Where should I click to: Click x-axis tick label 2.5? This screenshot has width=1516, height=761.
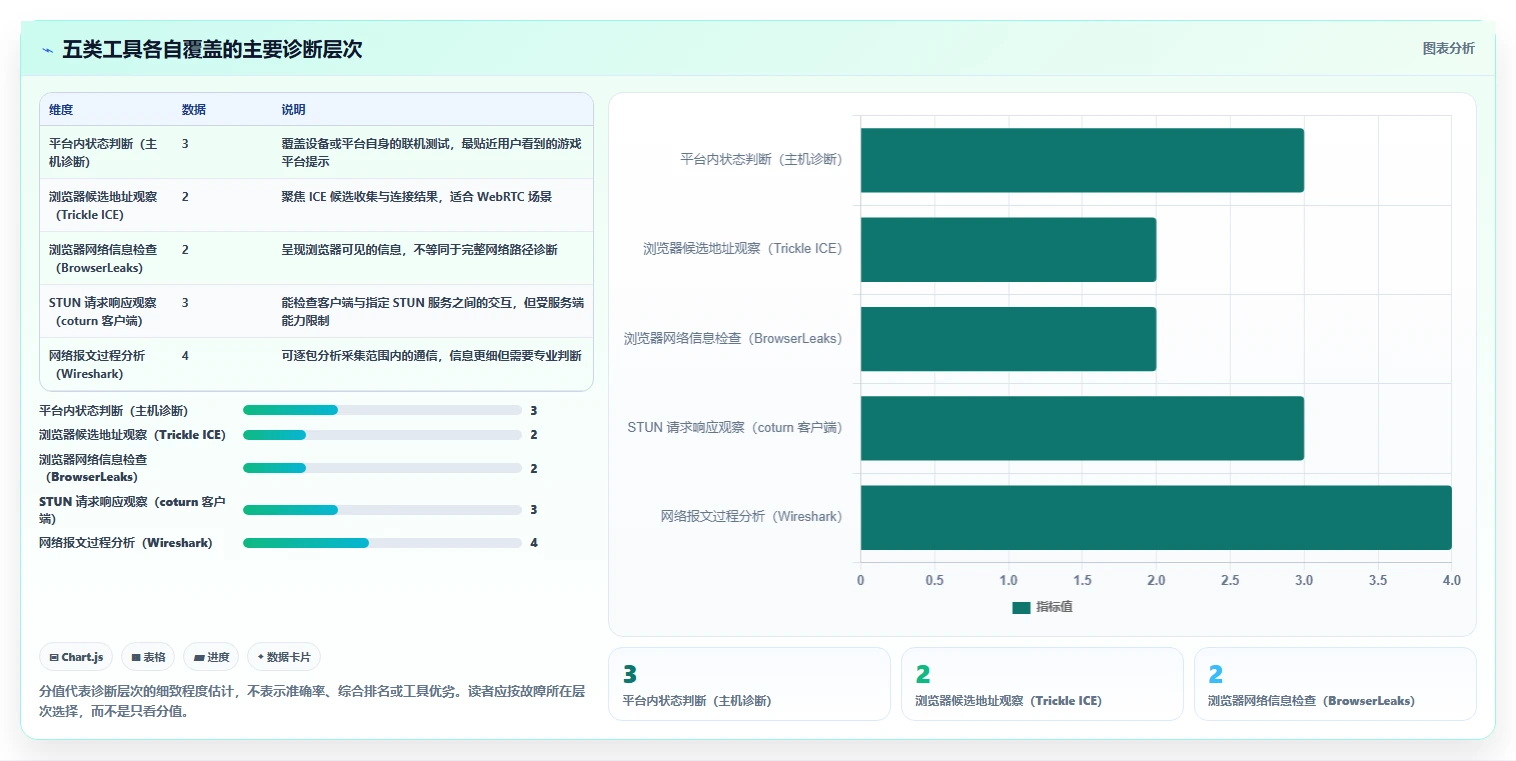[x=1230, y=580]
